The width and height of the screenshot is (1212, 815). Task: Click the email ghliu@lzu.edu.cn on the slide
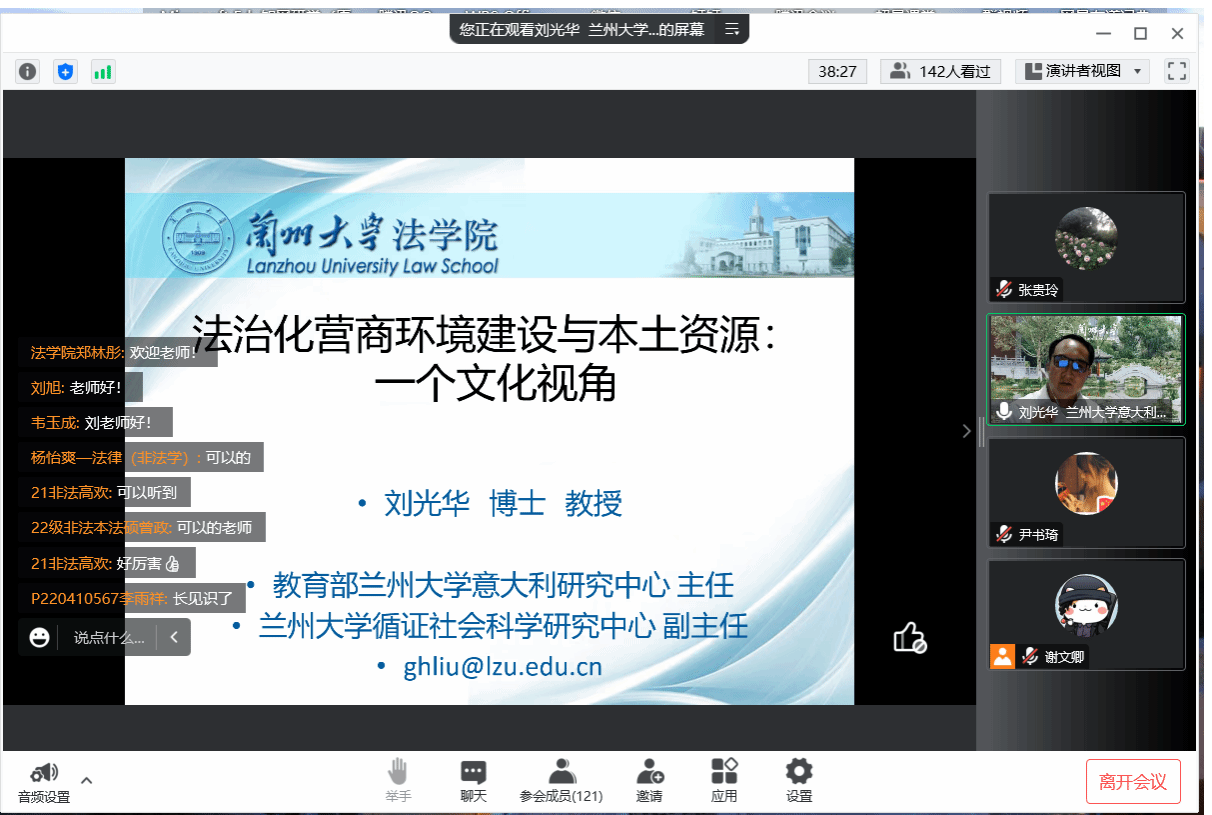pos(503,666)
